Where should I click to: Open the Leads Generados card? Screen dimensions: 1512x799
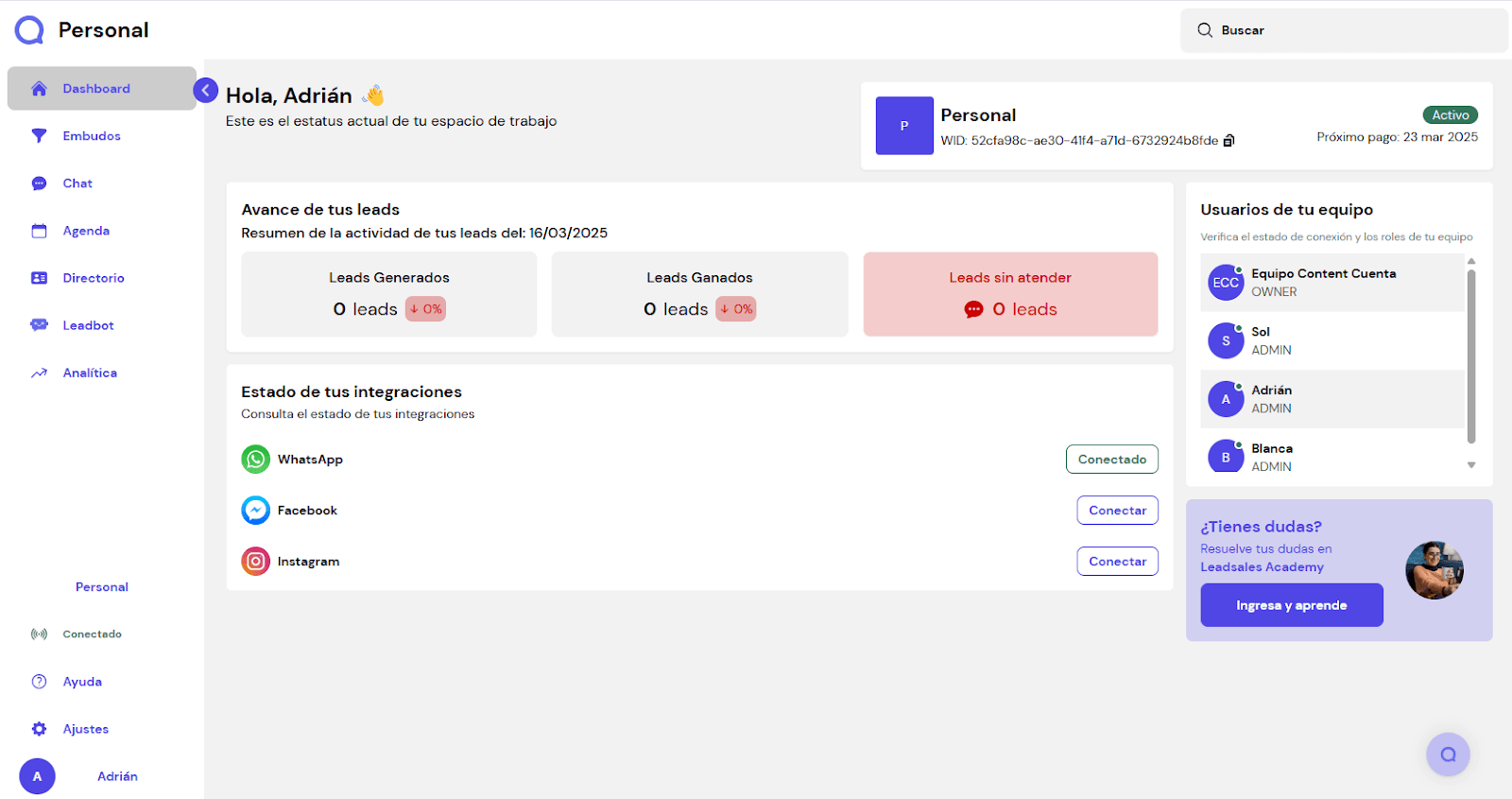pos(388,294)
